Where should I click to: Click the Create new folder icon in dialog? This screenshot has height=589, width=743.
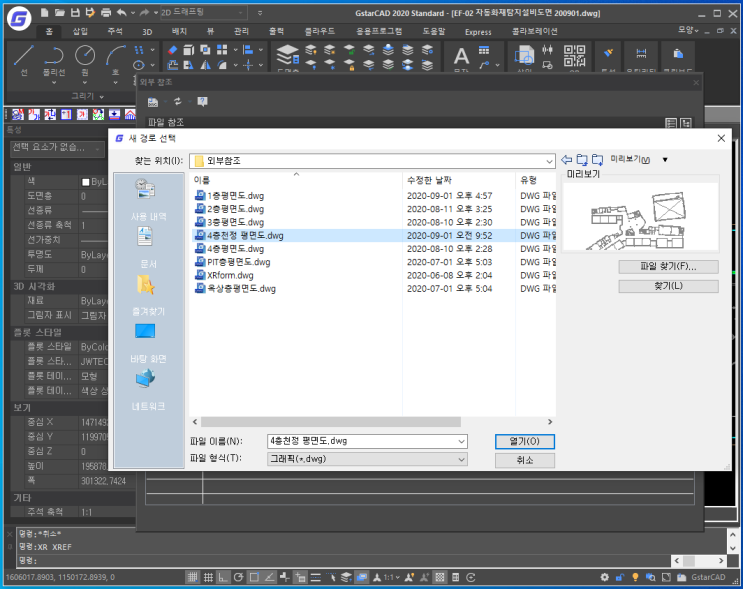598,160
